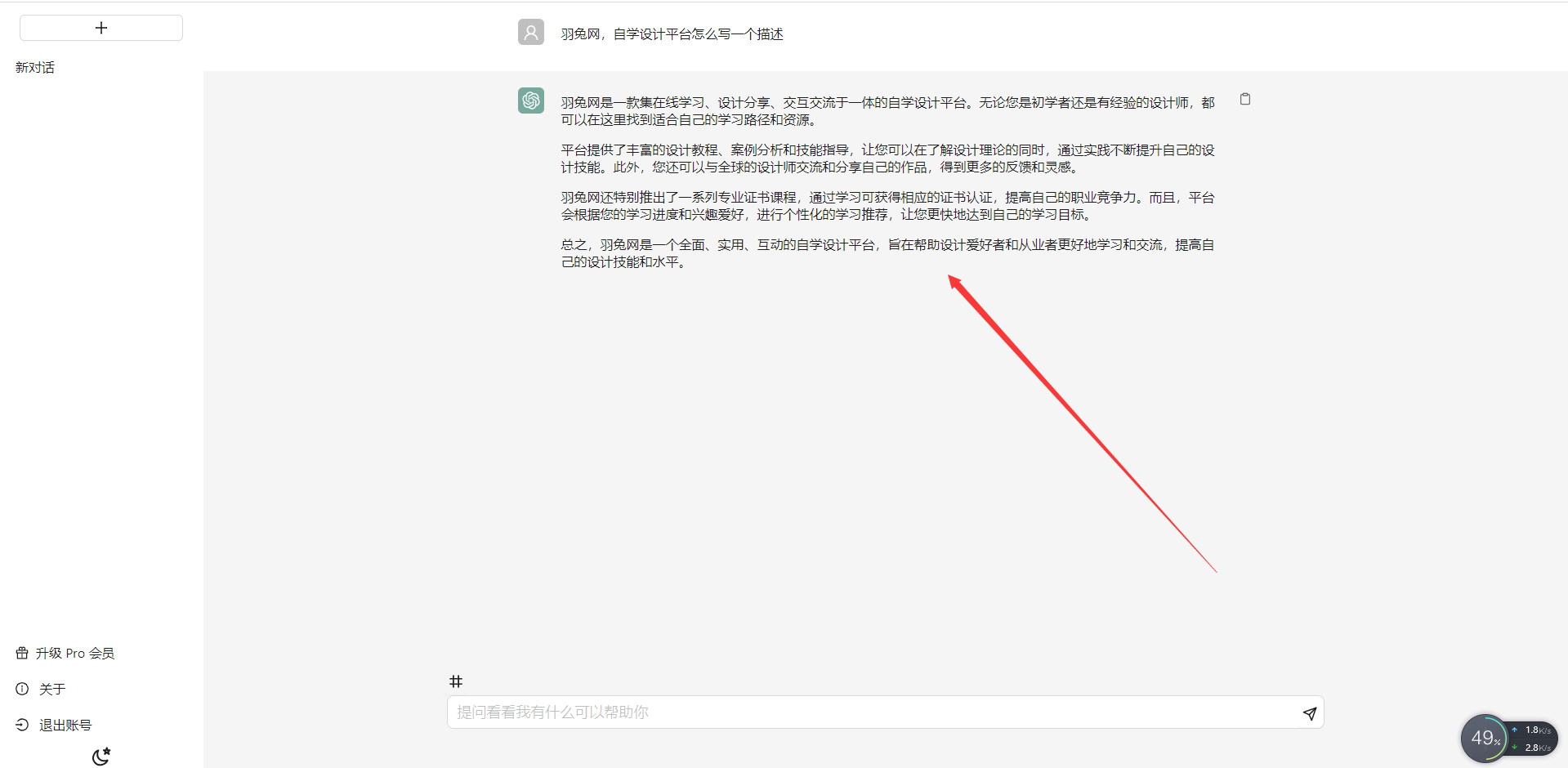Image resolution: width=1568 pixels, height=768 pixels.
Task: Click the info icon beside 关于
Action: click(x=22, y=690)
